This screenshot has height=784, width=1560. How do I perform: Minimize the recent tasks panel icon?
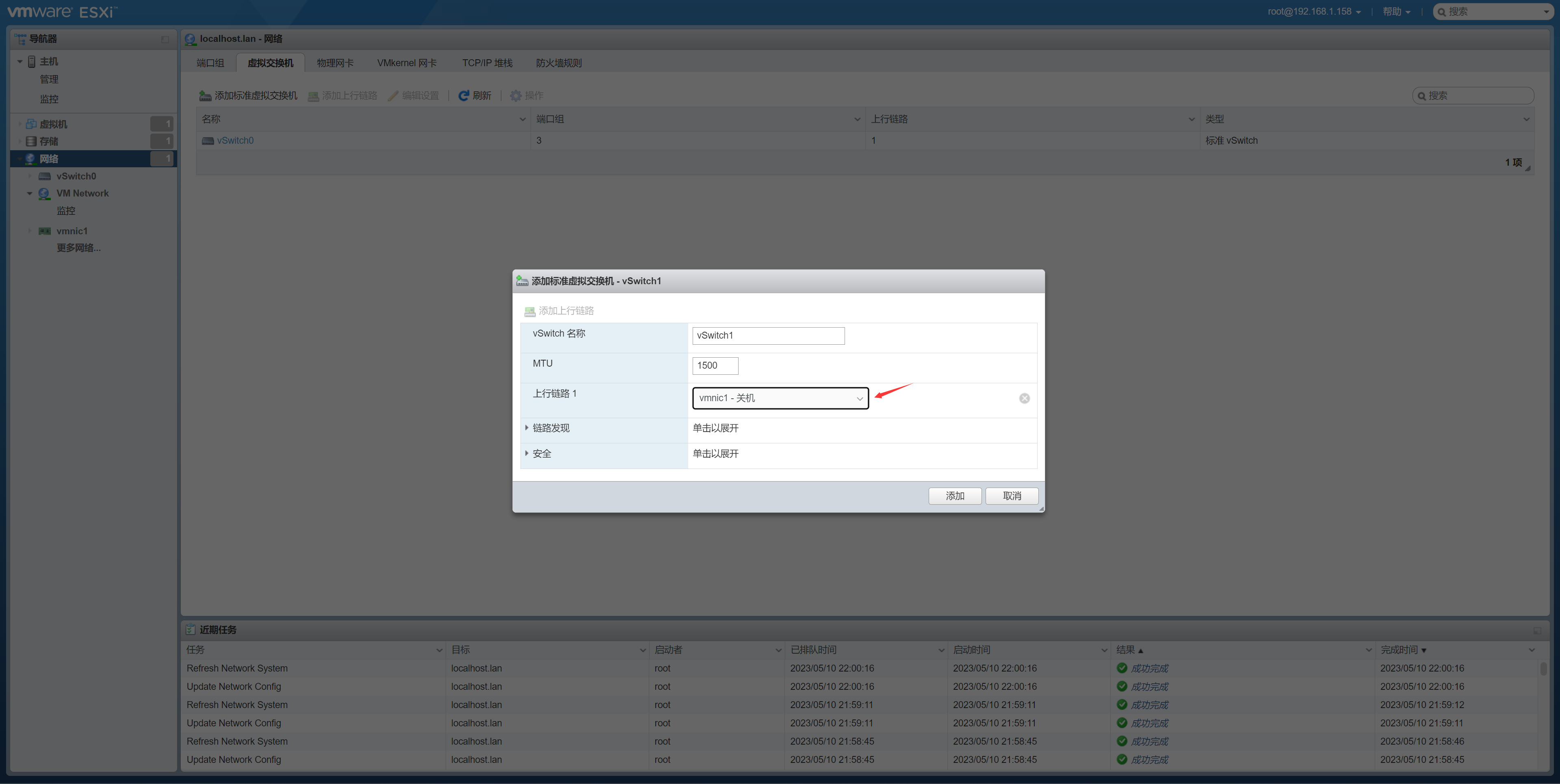[x=1537, y=630]
